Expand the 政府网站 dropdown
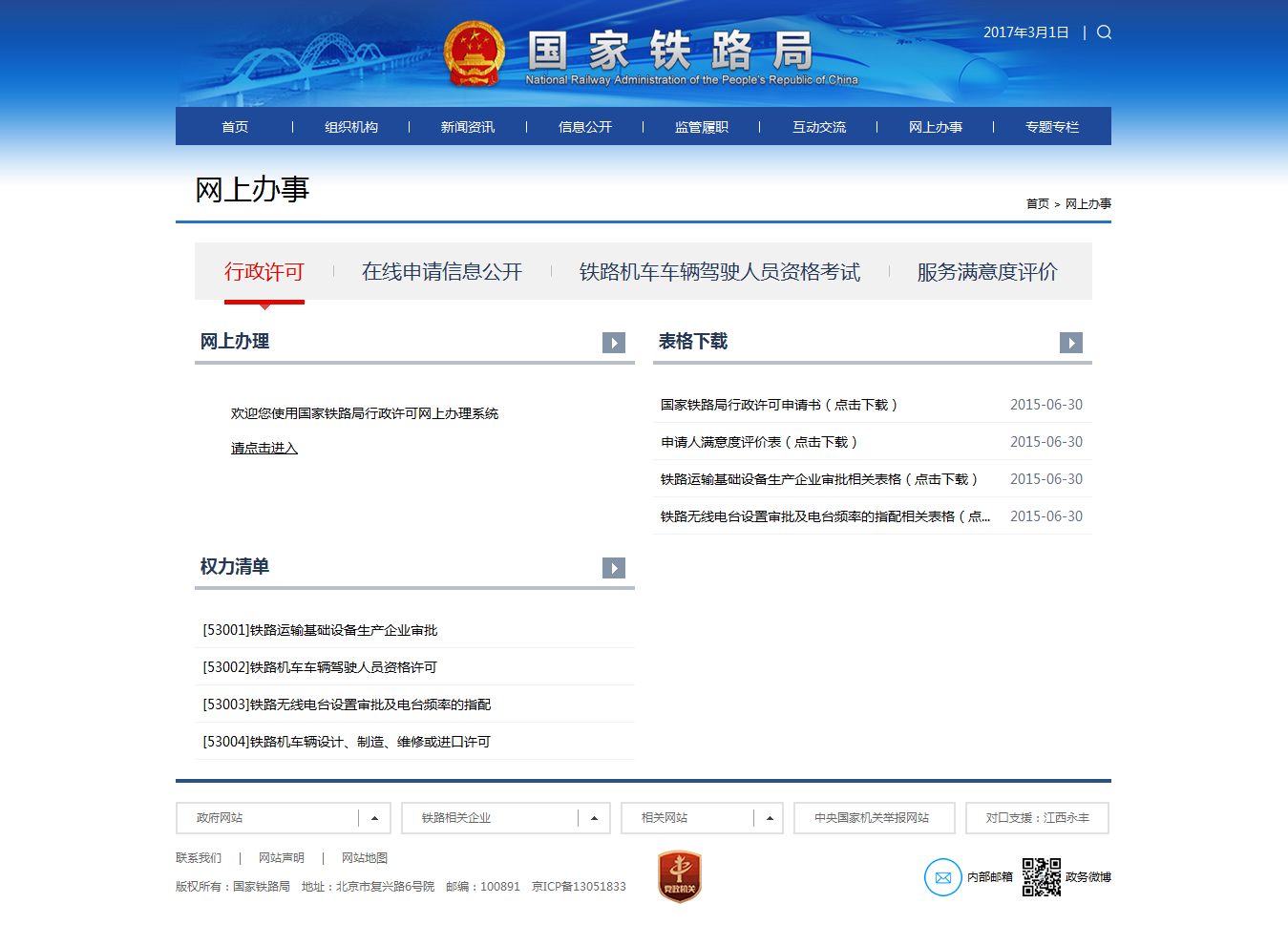 pos(374,818)
